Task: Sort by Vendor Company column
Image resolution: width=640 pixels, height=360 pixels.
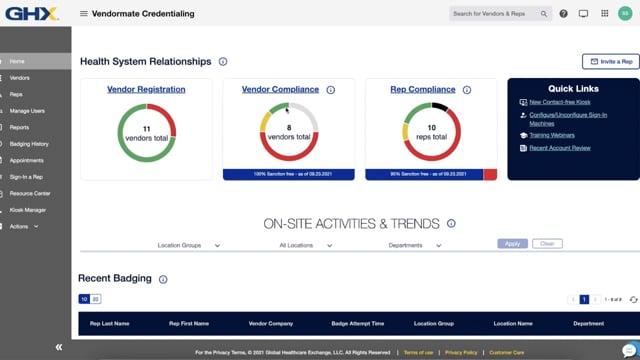Action: tap(271, 324)
